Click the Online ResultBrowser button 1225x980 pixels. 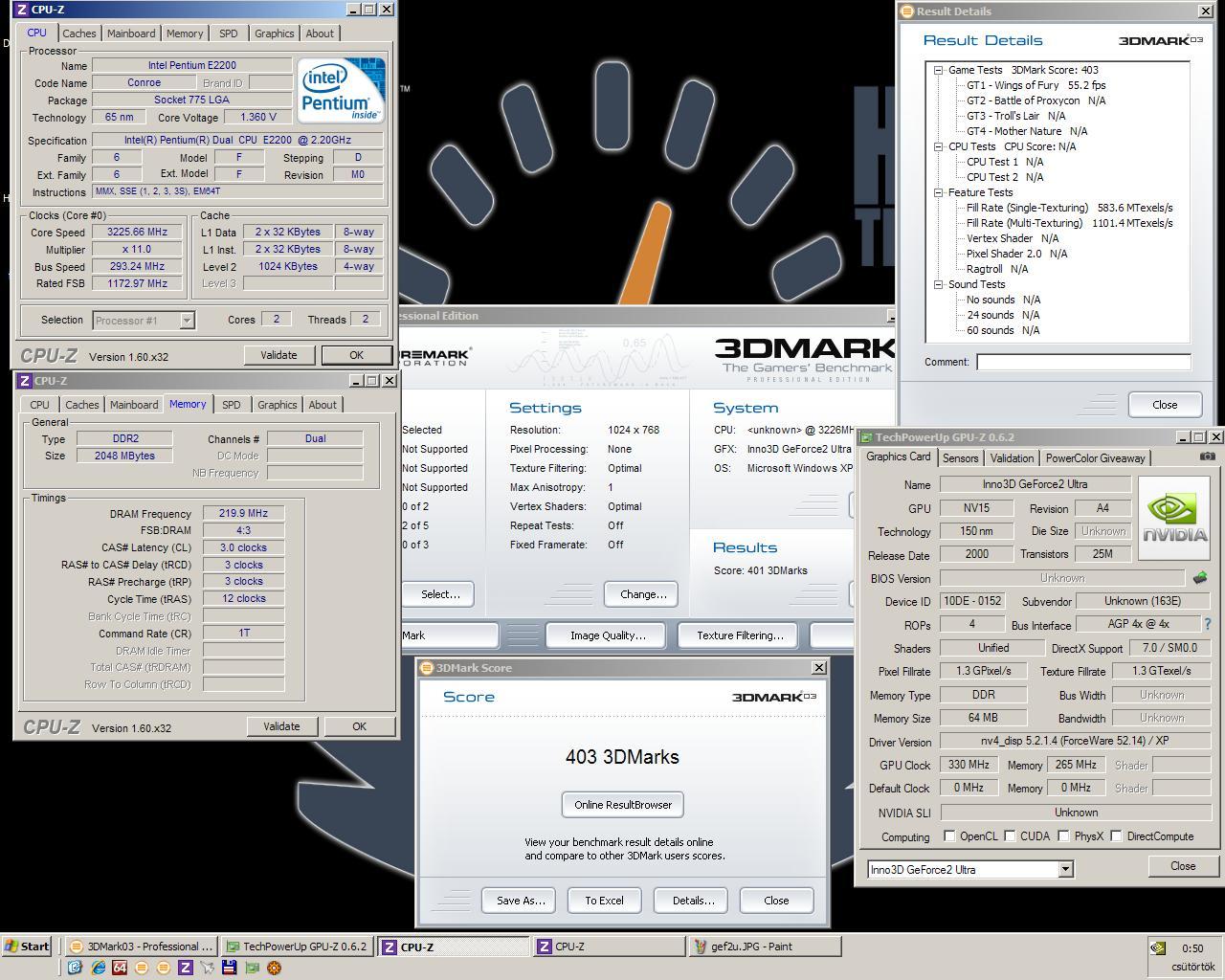tap(623, 805)
